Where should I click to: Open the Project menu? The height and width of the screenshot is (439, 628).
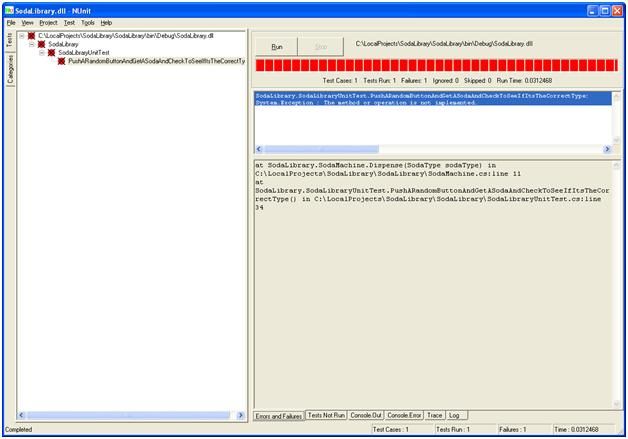48,23
